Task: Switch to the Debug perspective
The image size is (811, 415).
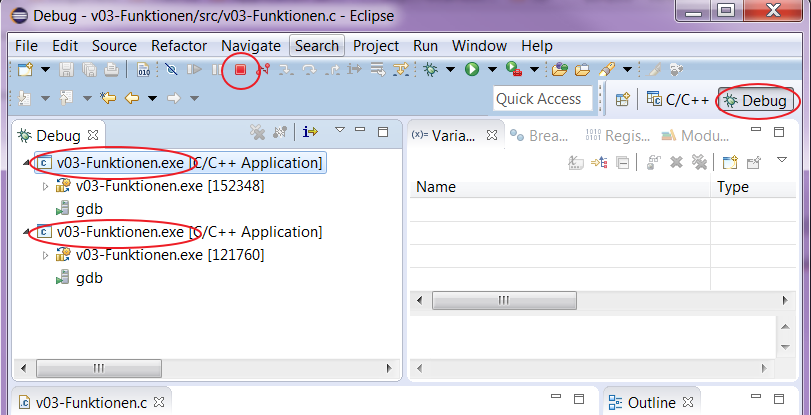Action: (x=756, y=100)
